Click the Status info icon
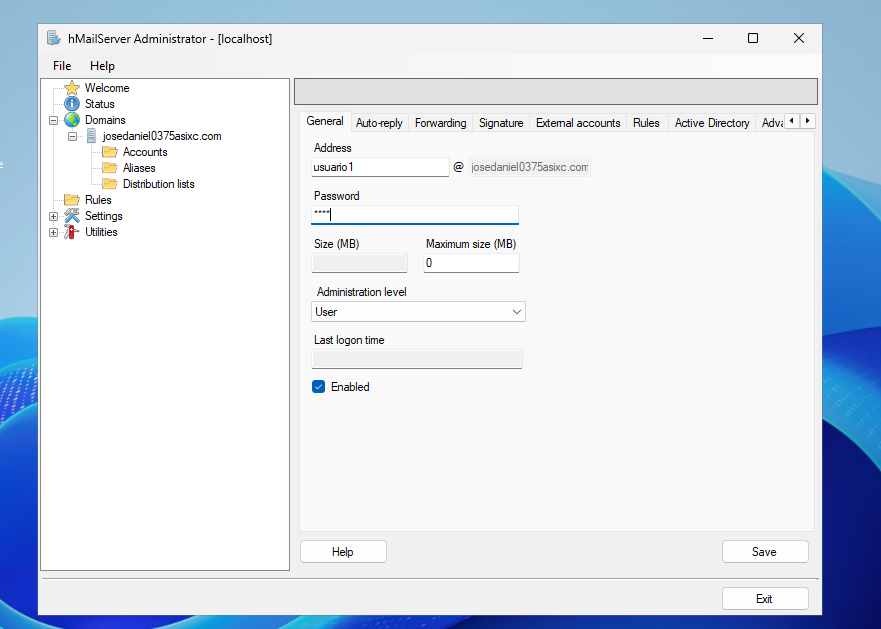The height and width of the screenshot is (629, 881). tap(72, 104)
